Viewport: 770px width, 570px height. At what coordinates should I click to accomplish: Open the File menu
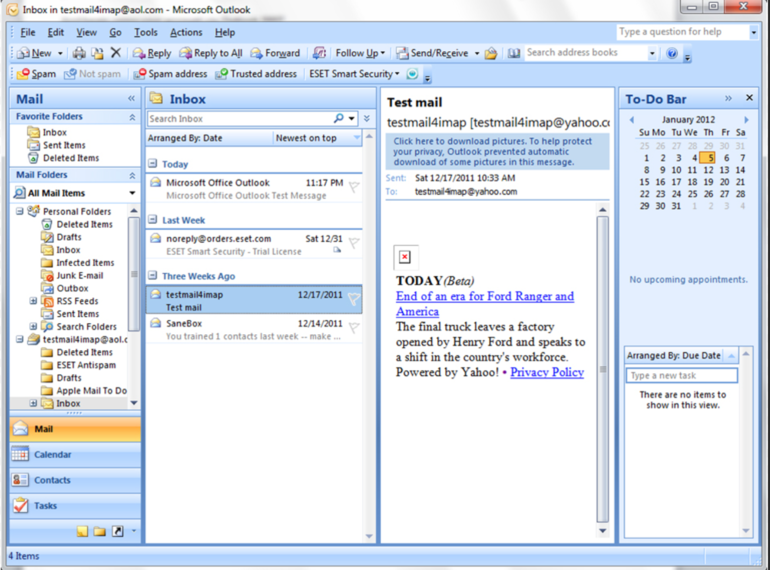pyautogui.click(x=28, y=32)
